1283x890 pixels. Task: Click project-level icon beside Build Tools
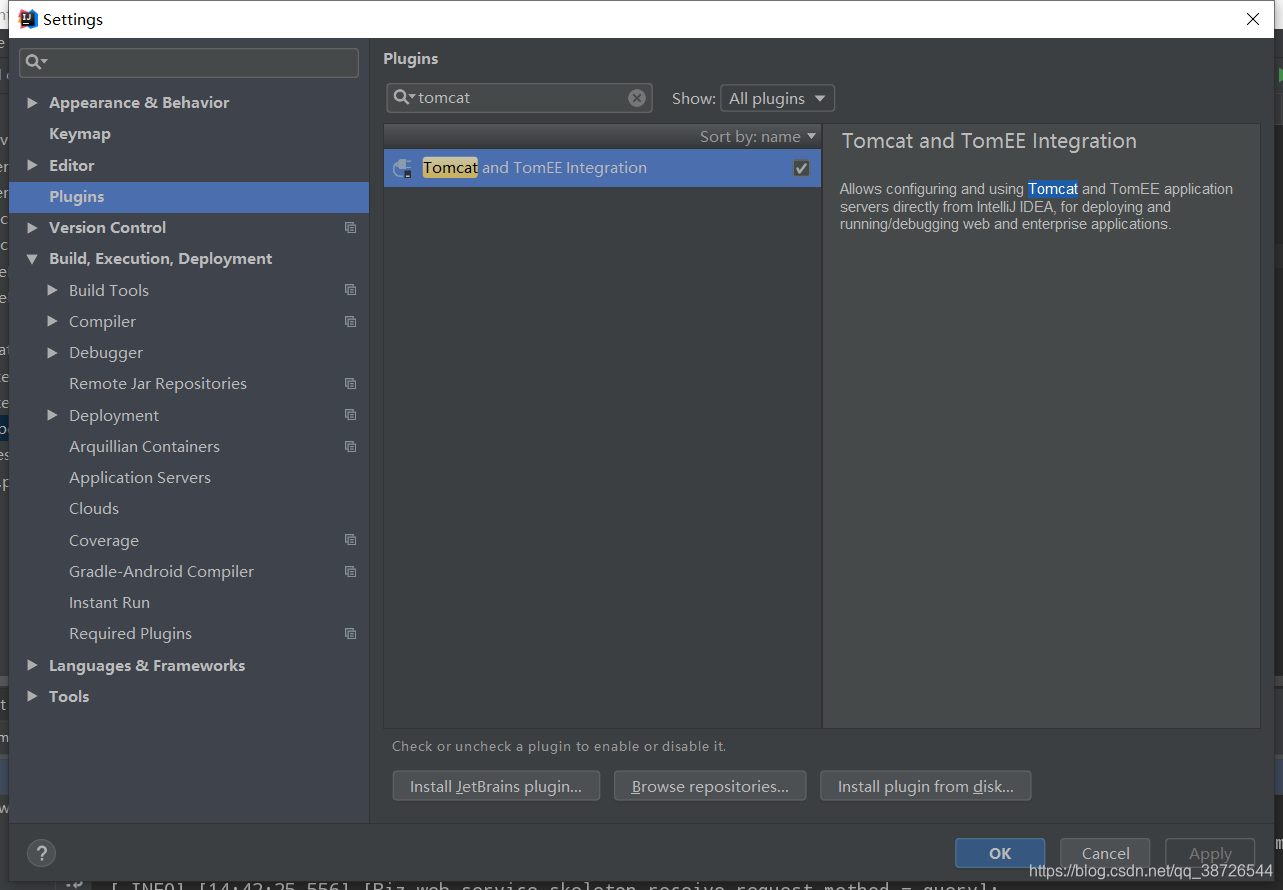point(350,290)
